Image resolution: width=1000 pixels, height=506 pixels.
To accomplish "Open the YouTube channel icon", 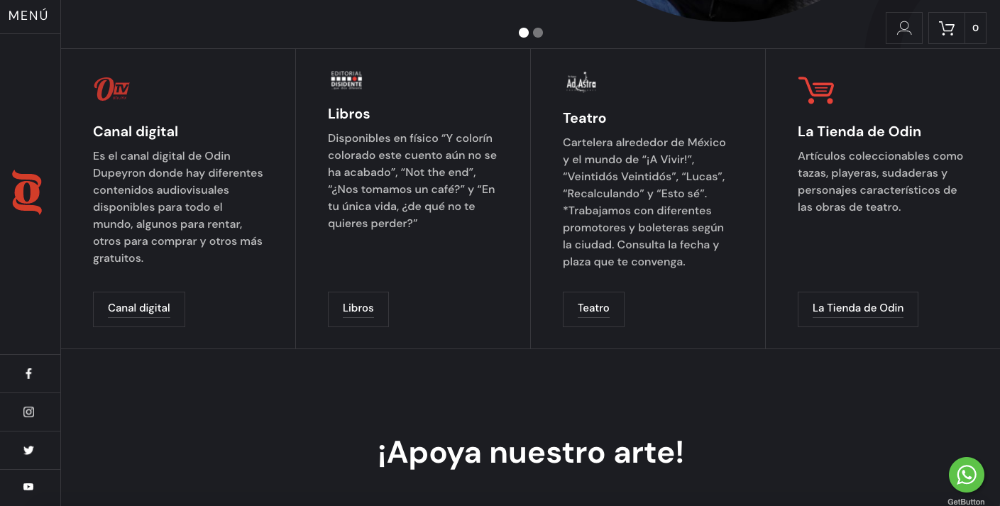I will click(29, 487).
